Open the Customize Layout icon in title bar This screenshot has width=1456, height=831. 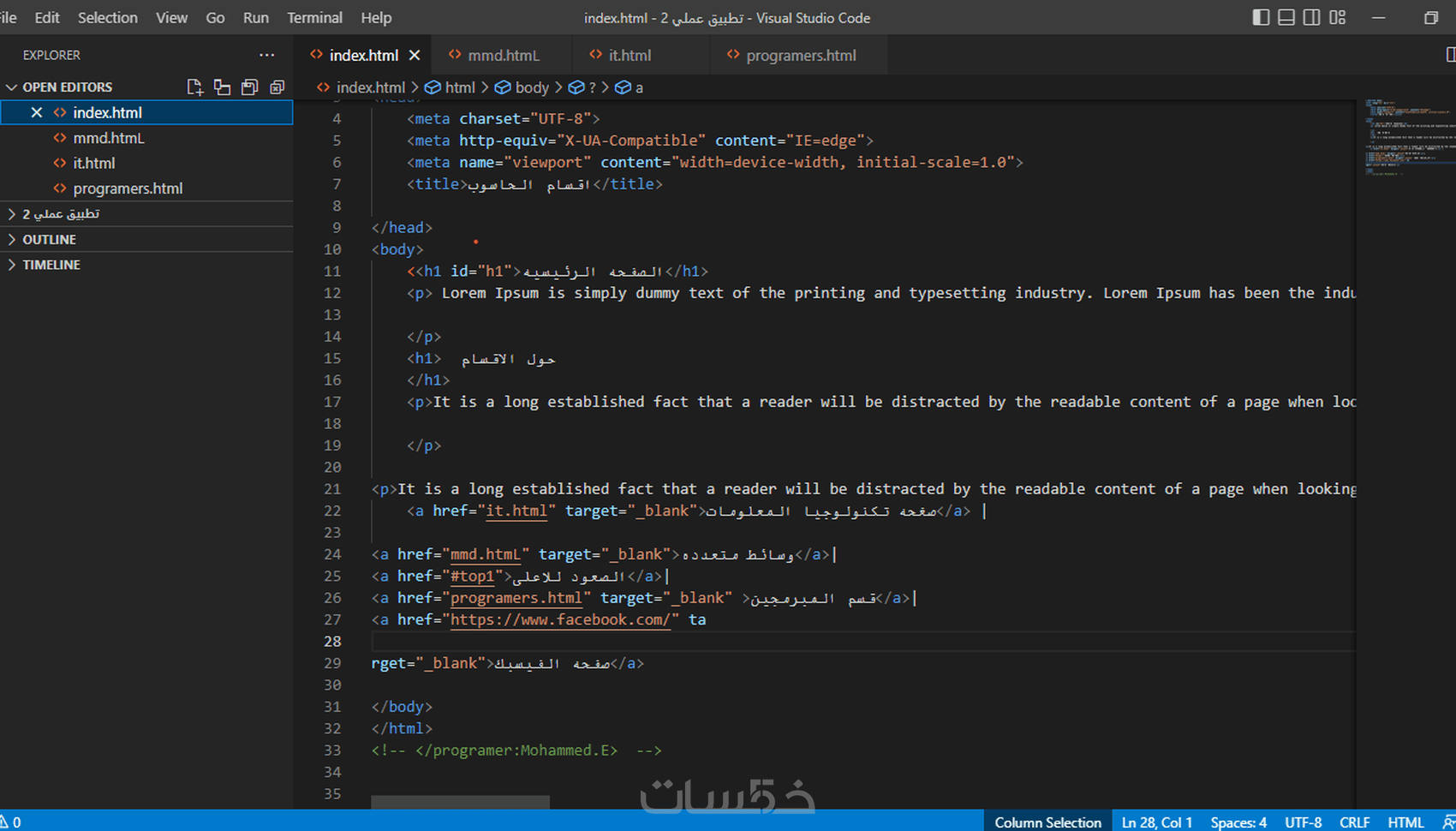click(1337, 18)
